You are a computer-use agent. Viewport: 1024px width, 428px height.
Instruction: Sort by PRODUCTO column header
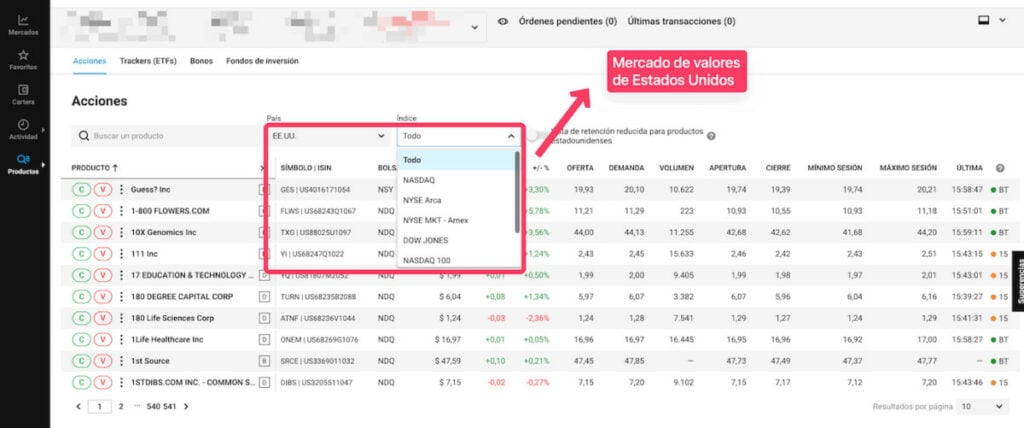point(95,168)
